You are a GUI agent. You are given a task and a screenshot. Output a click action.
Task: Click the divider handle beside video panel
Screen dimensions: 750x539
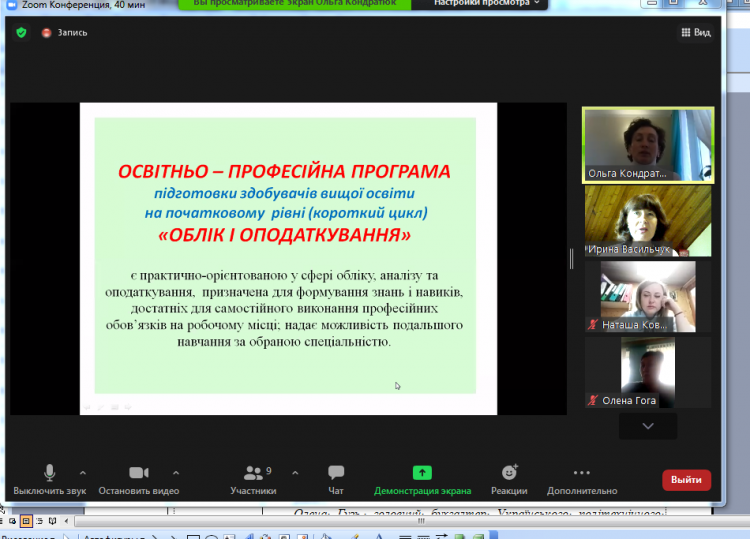(x=571, y=258)
